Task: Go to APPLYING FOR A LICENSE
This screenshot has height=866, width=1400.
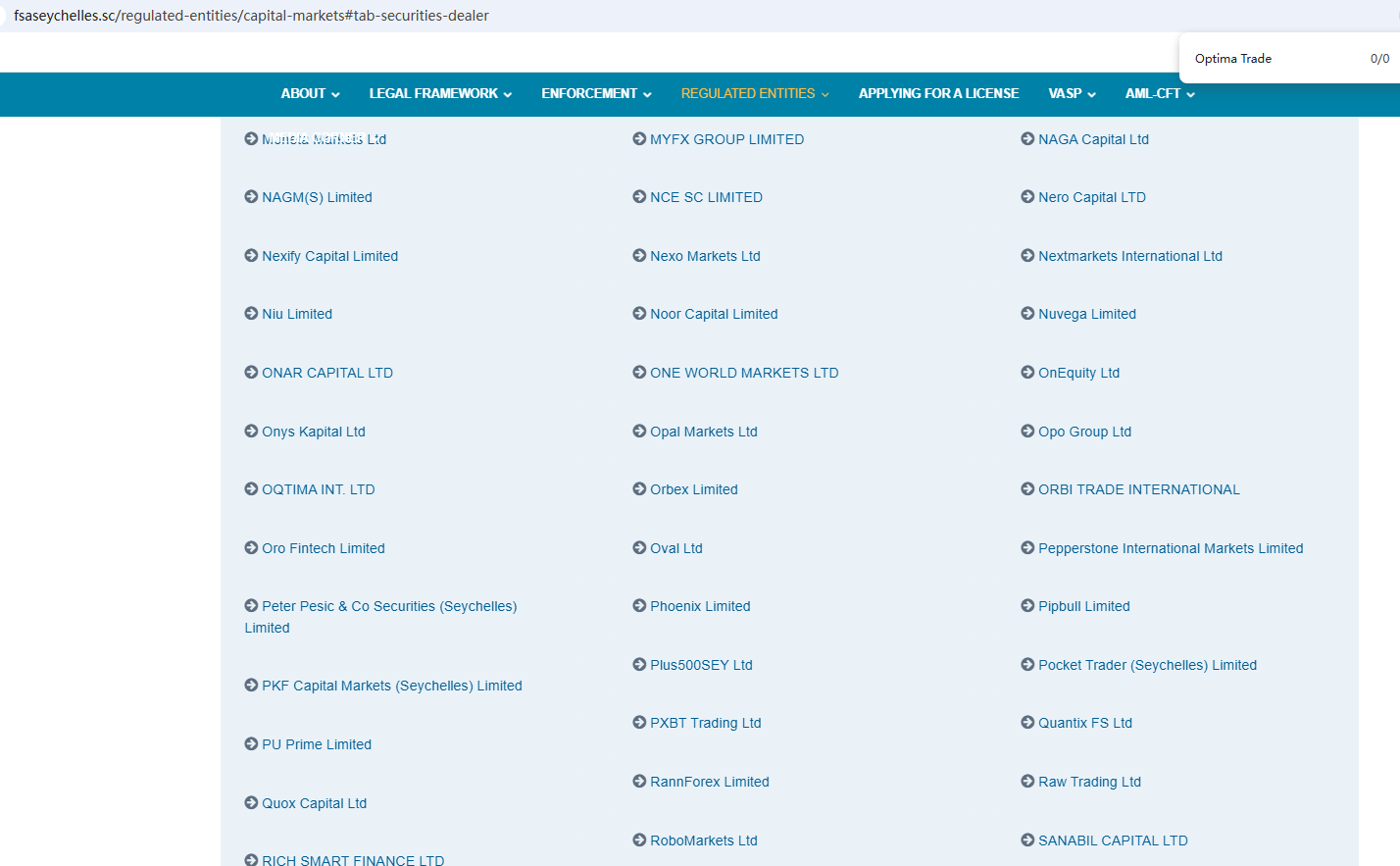Action: [938, 94]
